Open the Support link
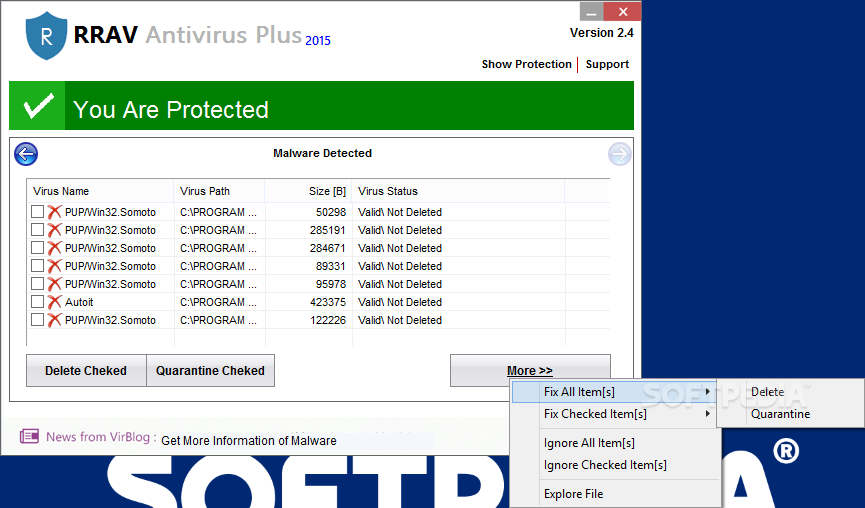Screen dimensions: 865x508 coord(607,65)
